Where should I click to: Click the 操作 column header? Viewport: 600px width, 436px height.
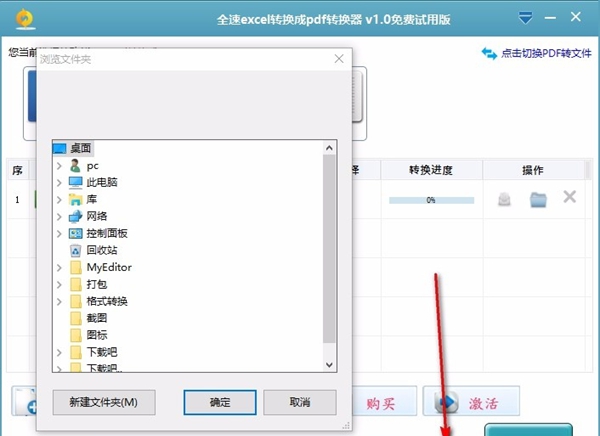point(533,170)
